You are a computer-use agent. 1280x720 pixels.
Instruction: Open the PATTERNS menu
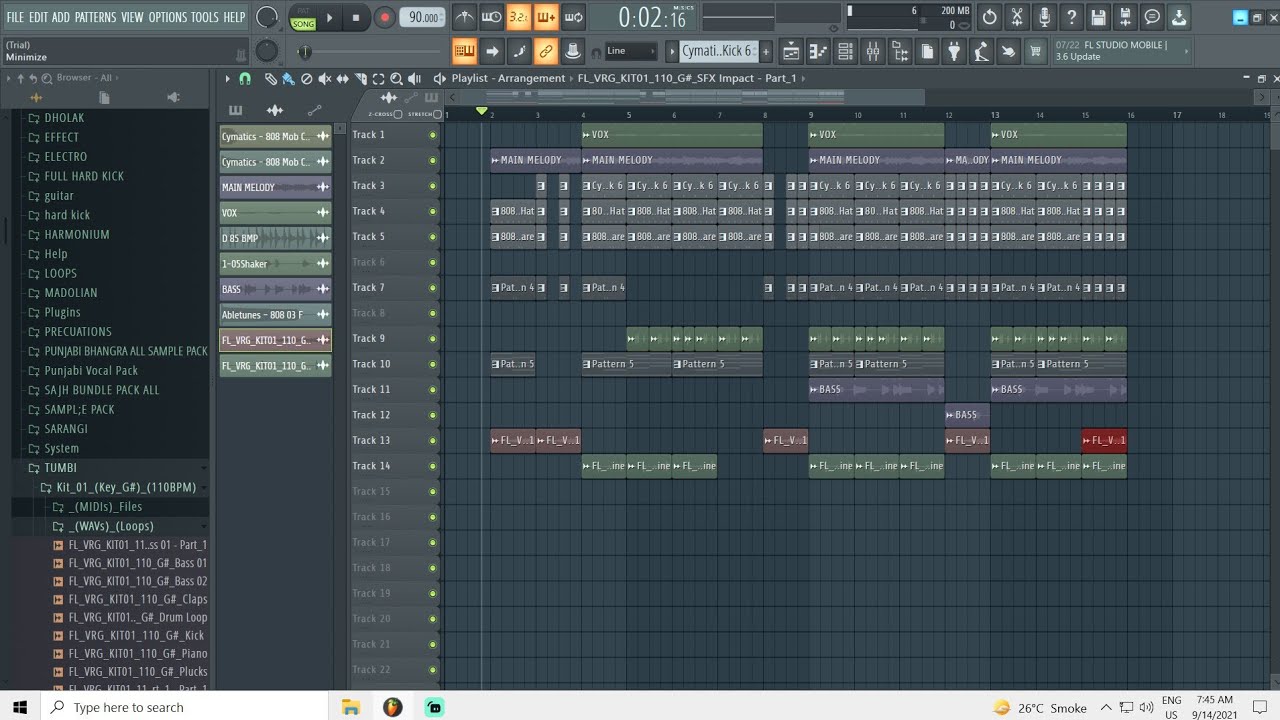[95, 17]
